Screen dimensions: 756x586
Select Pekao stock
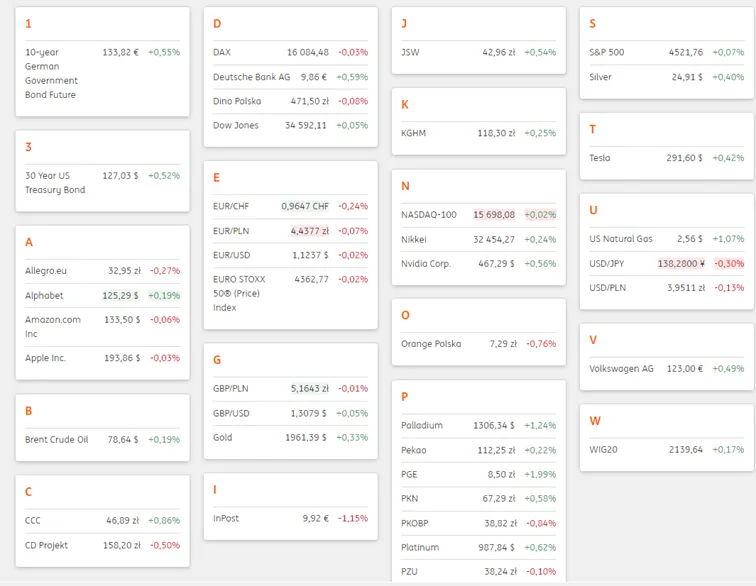pos(478,450)
